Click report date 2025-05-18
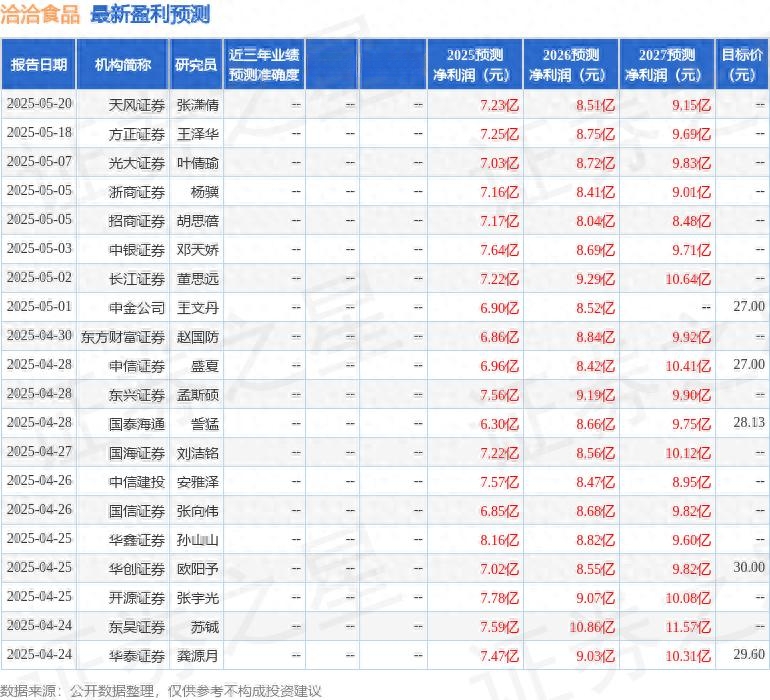770x700 pixels. click(39, 133)
